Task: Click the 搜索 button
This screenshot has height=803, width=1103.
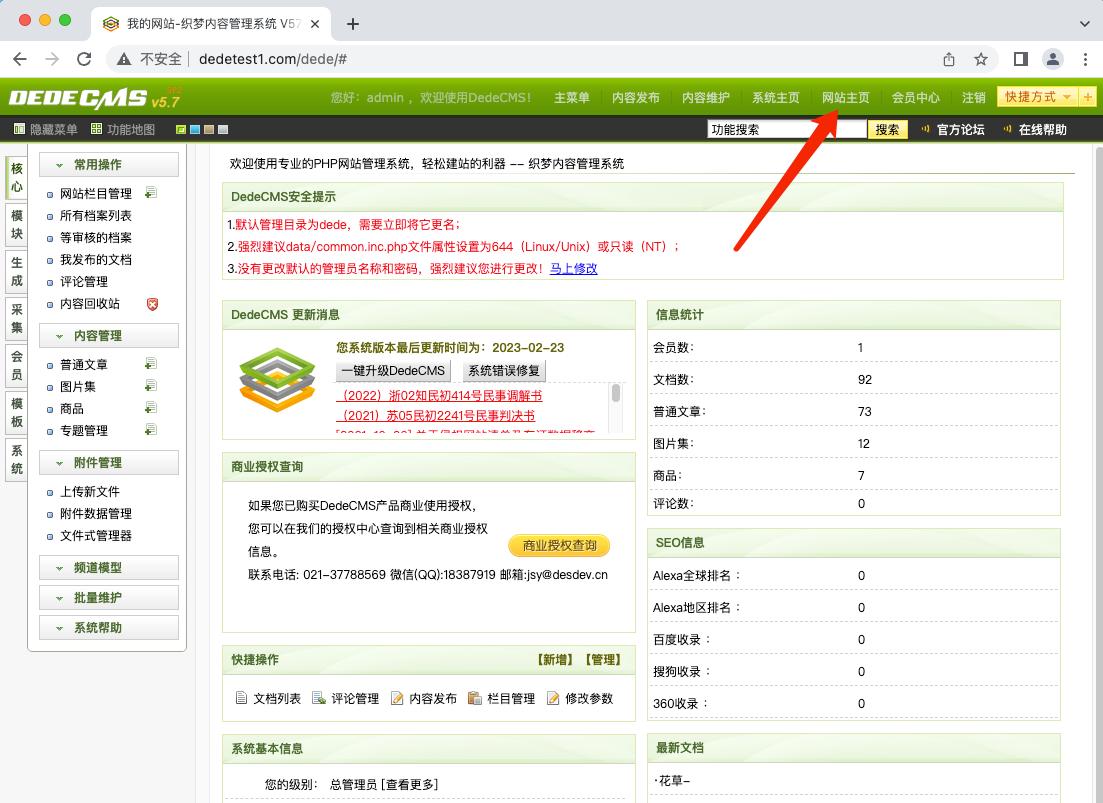Action: [x=887, y=129]
